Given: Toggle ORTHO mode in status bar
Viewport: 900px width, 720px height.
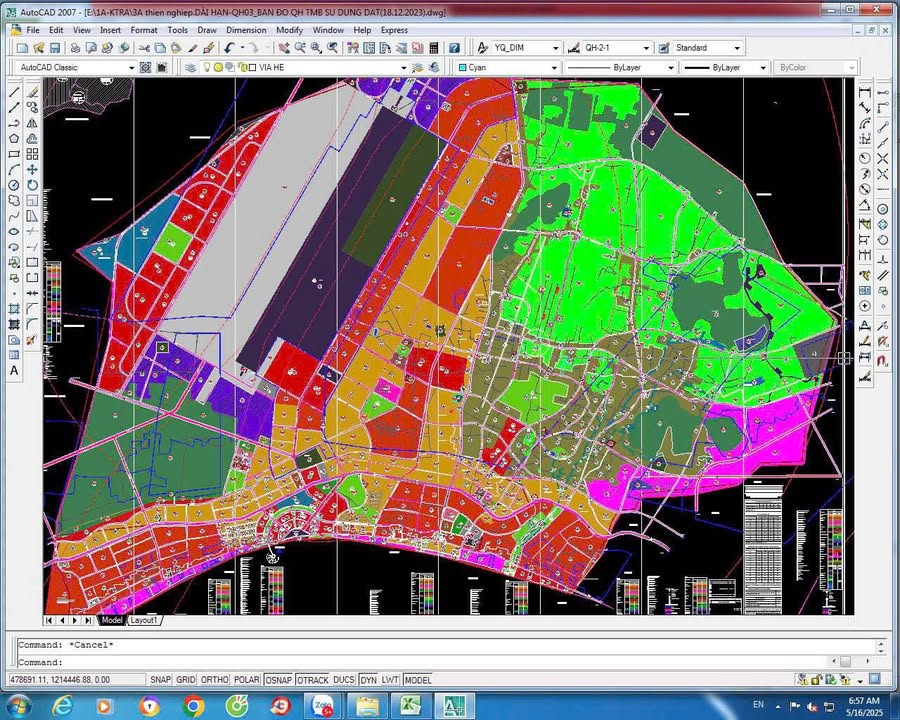Looking at the screenshot, I should [215, 680].
